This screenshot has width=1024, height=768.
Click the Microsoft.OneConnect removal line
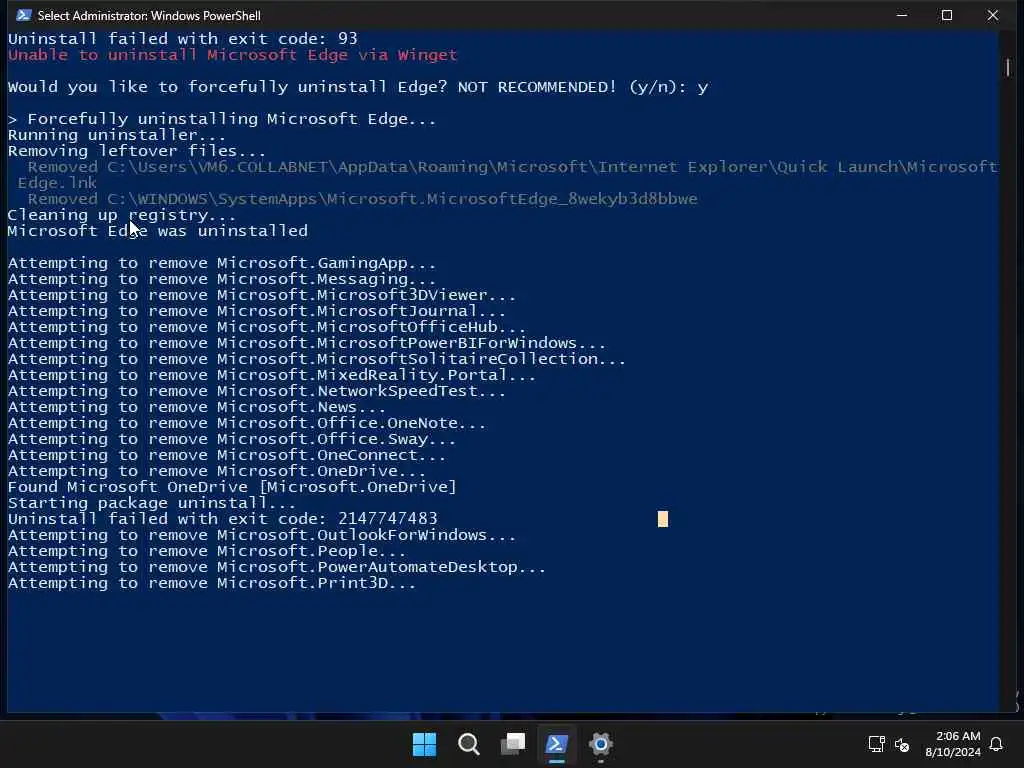click(x=227, y=455)
